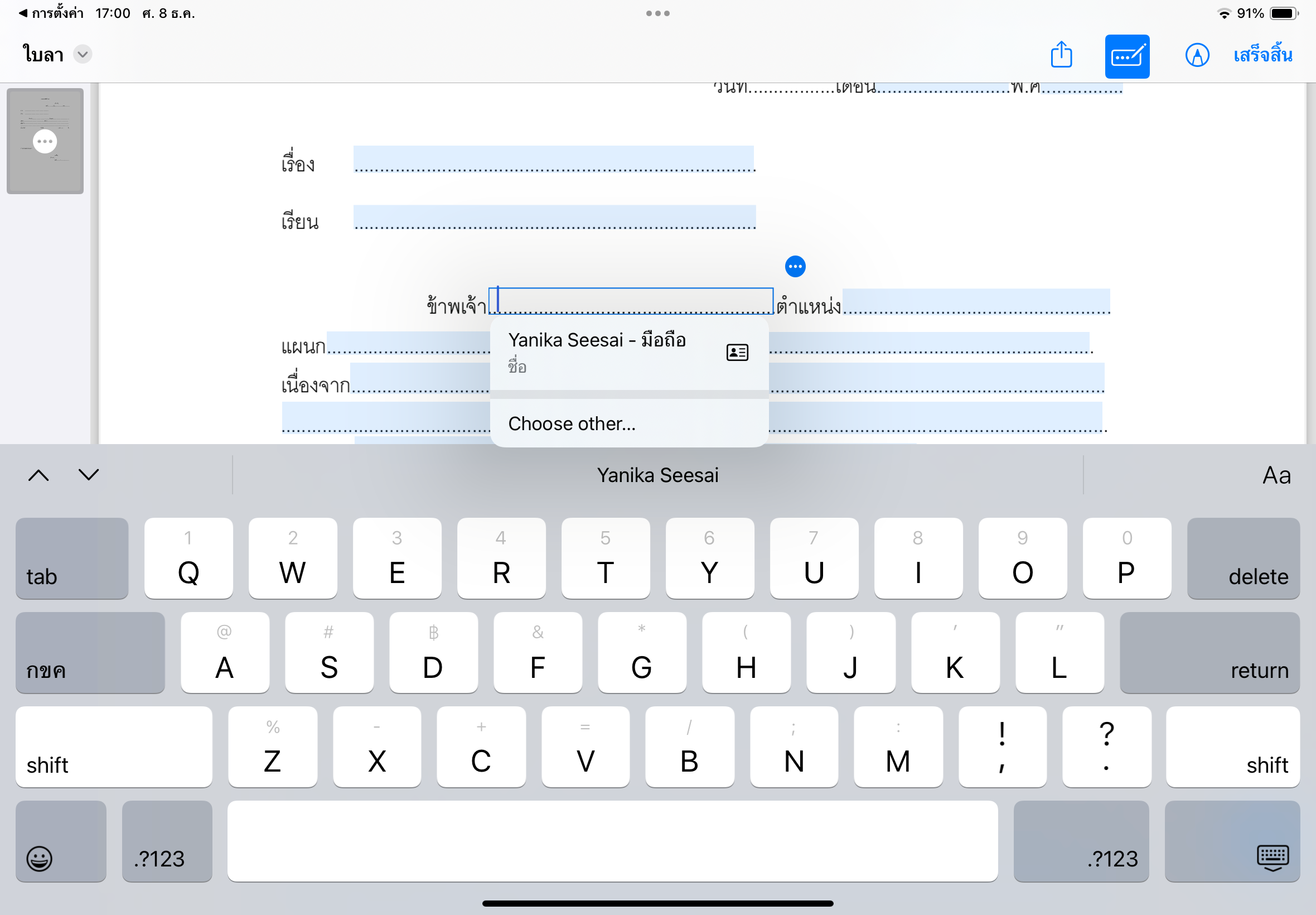Tap the Share icon in the toolbar
The image size is (1316, 915).
[x=1061, y=55]
